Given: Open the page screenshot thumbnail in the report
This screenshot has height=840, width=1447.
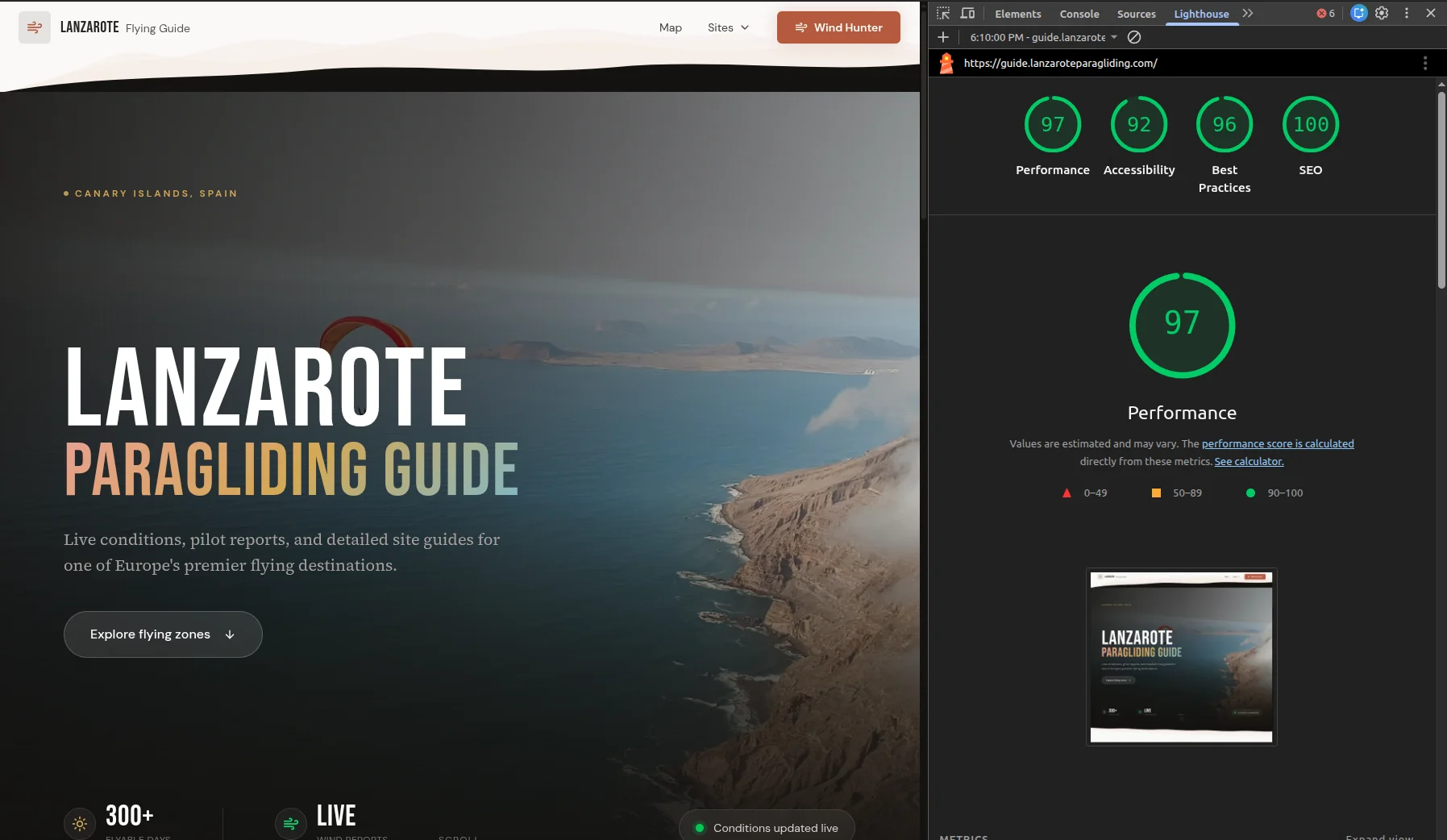Looking at the screenshot, I should pyautogui.click(x=1181, y=657).
